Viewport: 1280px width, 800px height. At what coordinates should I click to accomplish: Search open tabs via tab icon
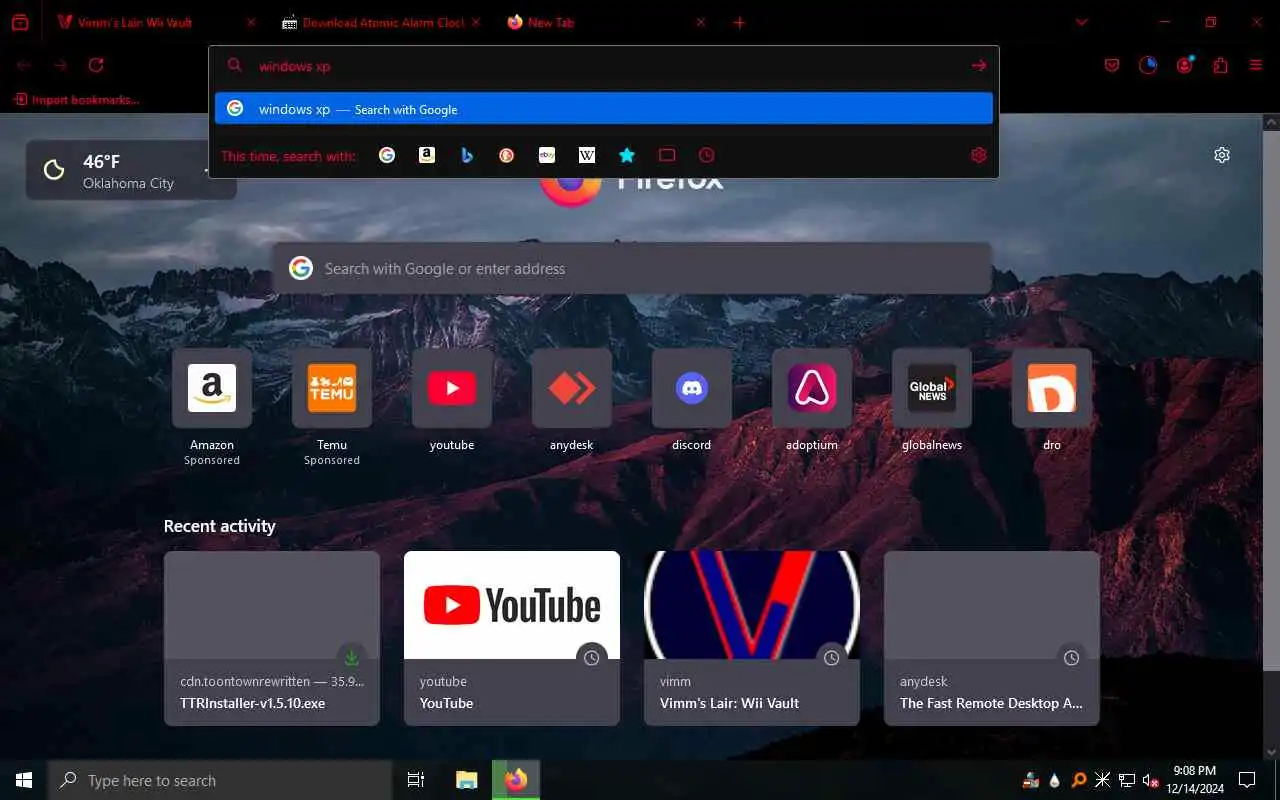point(667,155)
